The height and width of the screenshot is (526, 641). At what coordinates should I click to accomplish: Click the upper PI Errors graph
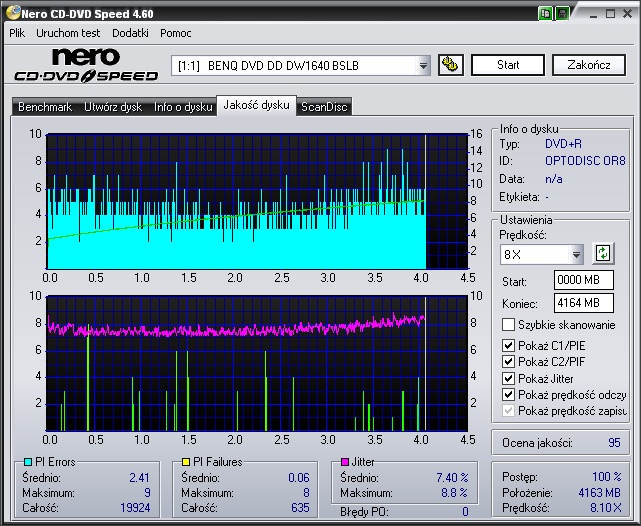[x=257, y=201]
